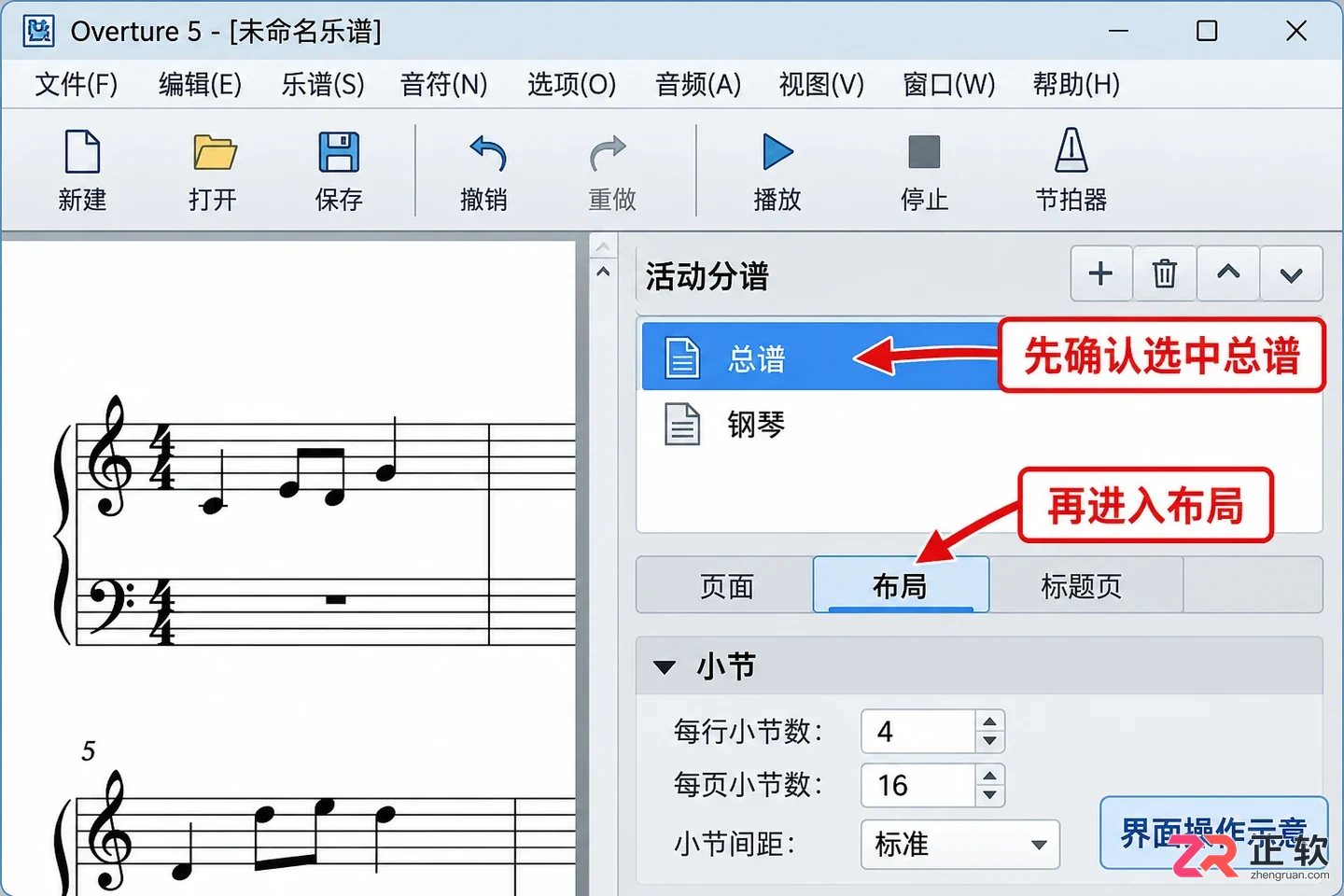Decrease 每页小节数 with down arrow
This screenshot has width=1344, height=896.
pos(989,795)
